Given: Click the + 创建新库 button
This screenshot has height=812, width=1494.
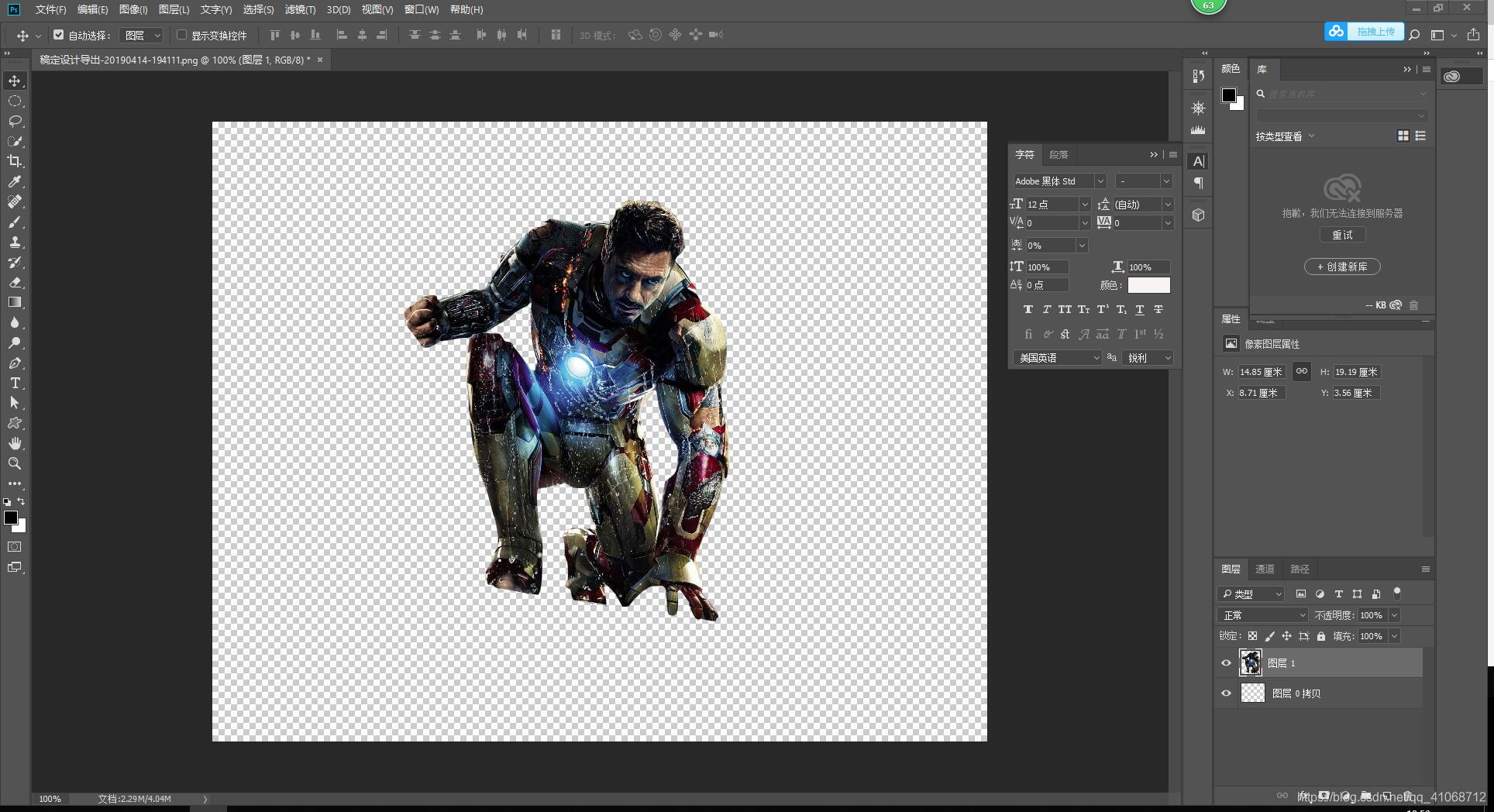Looking at the screenshot, I should coord(1342,267).
